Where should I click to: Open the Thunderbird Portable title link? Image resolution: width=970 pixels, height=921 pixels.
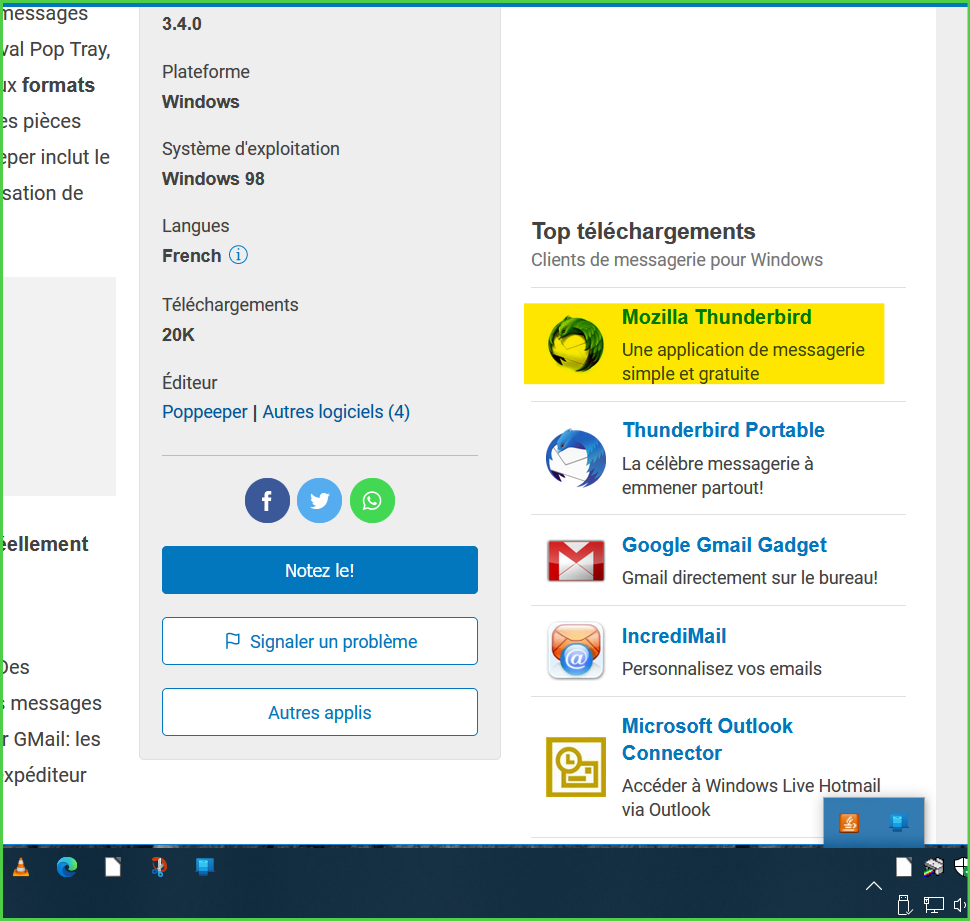coord(723,430)
